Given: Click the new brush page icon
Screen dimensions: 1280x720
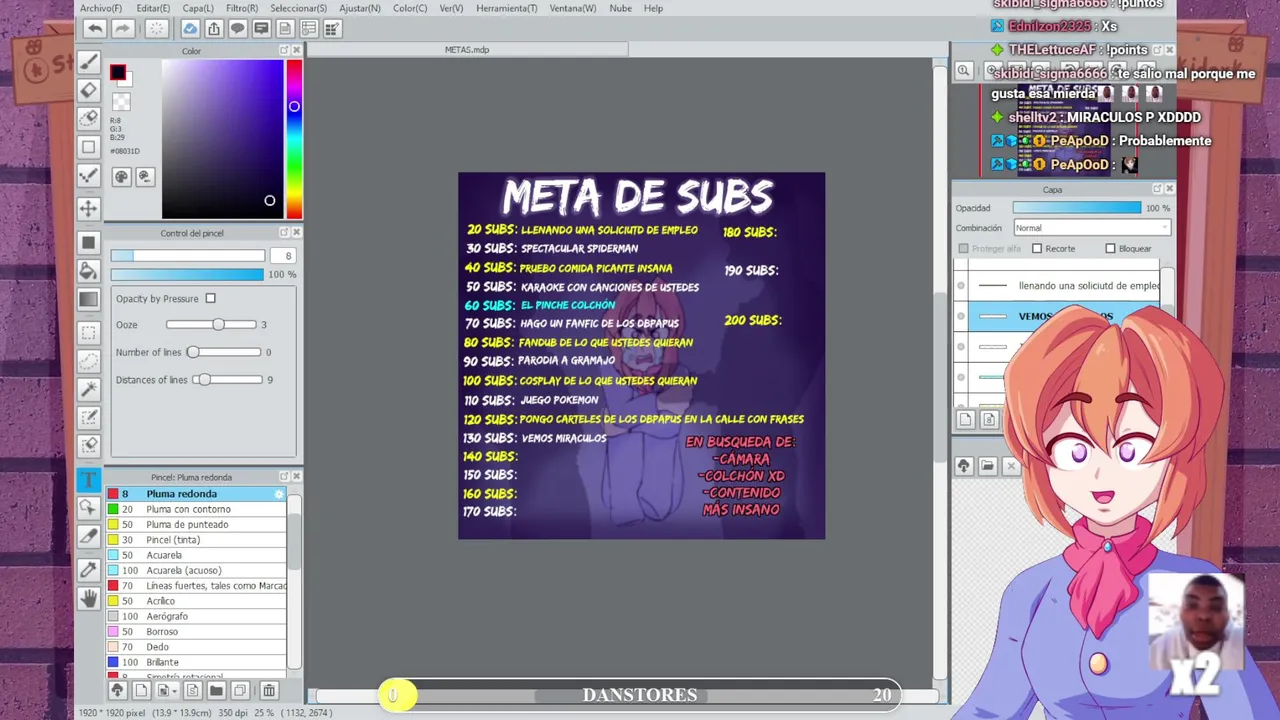Looking at the screenshot, I should coord(141,690).
